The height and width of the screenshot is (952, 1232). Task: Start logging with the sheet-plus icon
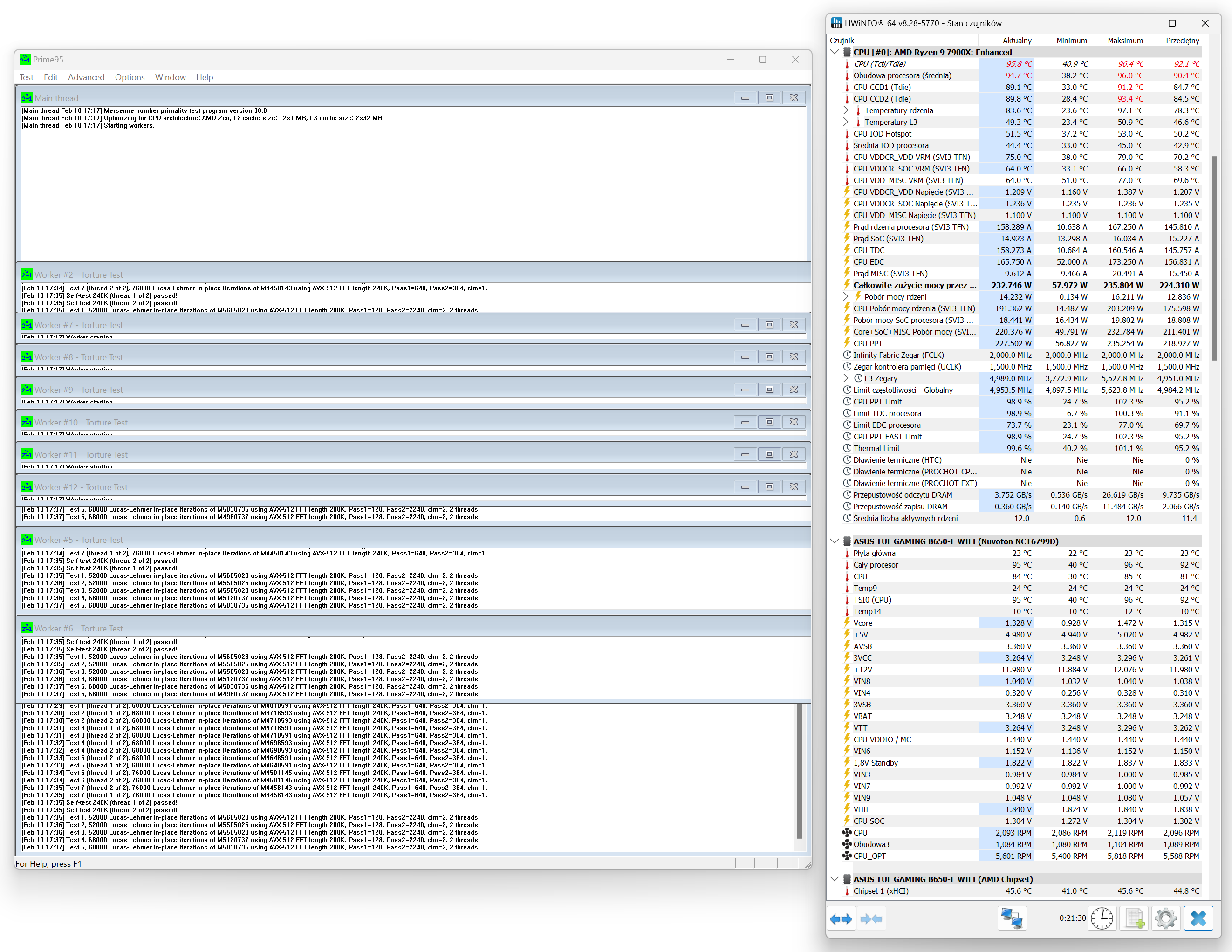1135,919
